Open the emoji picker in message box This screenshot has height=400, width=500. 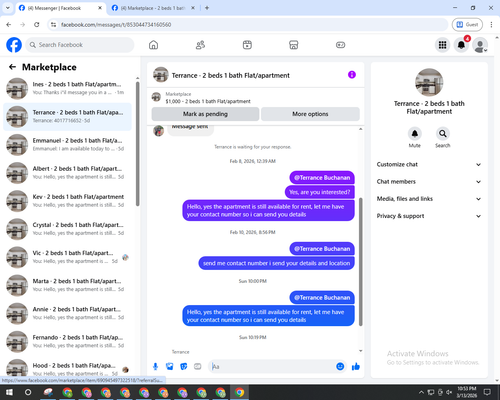pyautogui.click(x=340, y=366)
